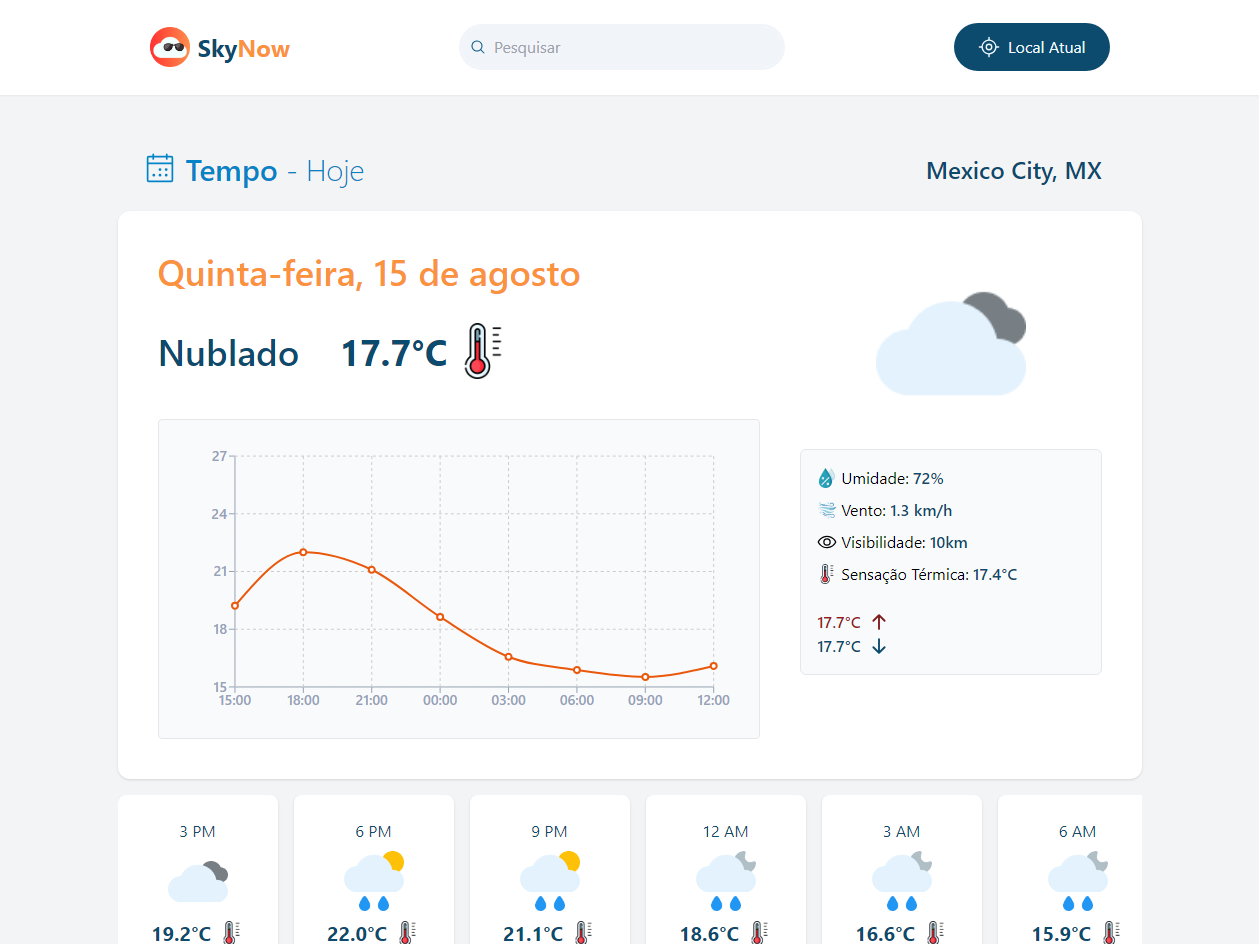The height and width of the screenshot is (944, 1259).
Task: Click the thermometer icon beside Sensação Térmica
Action: click(x=826, y=574)
